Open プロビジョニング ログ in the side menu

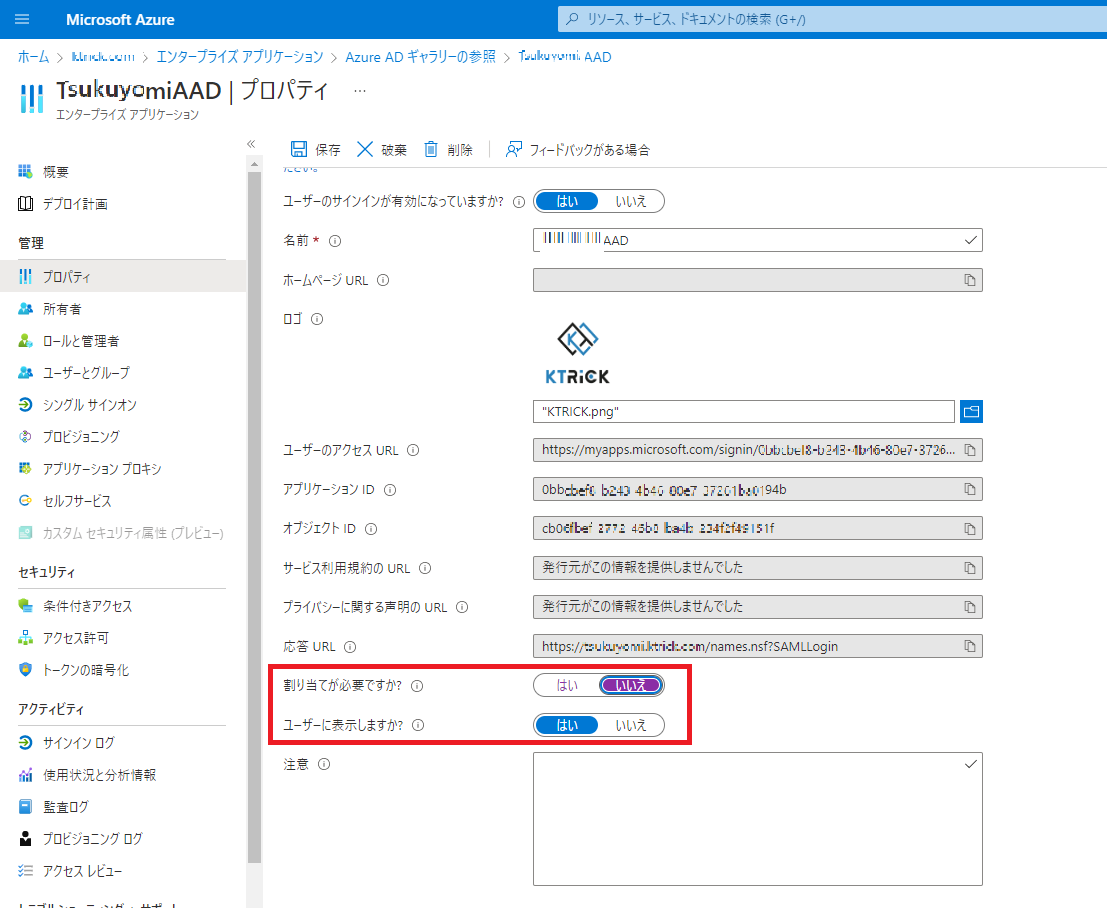[x=122, y=839]
